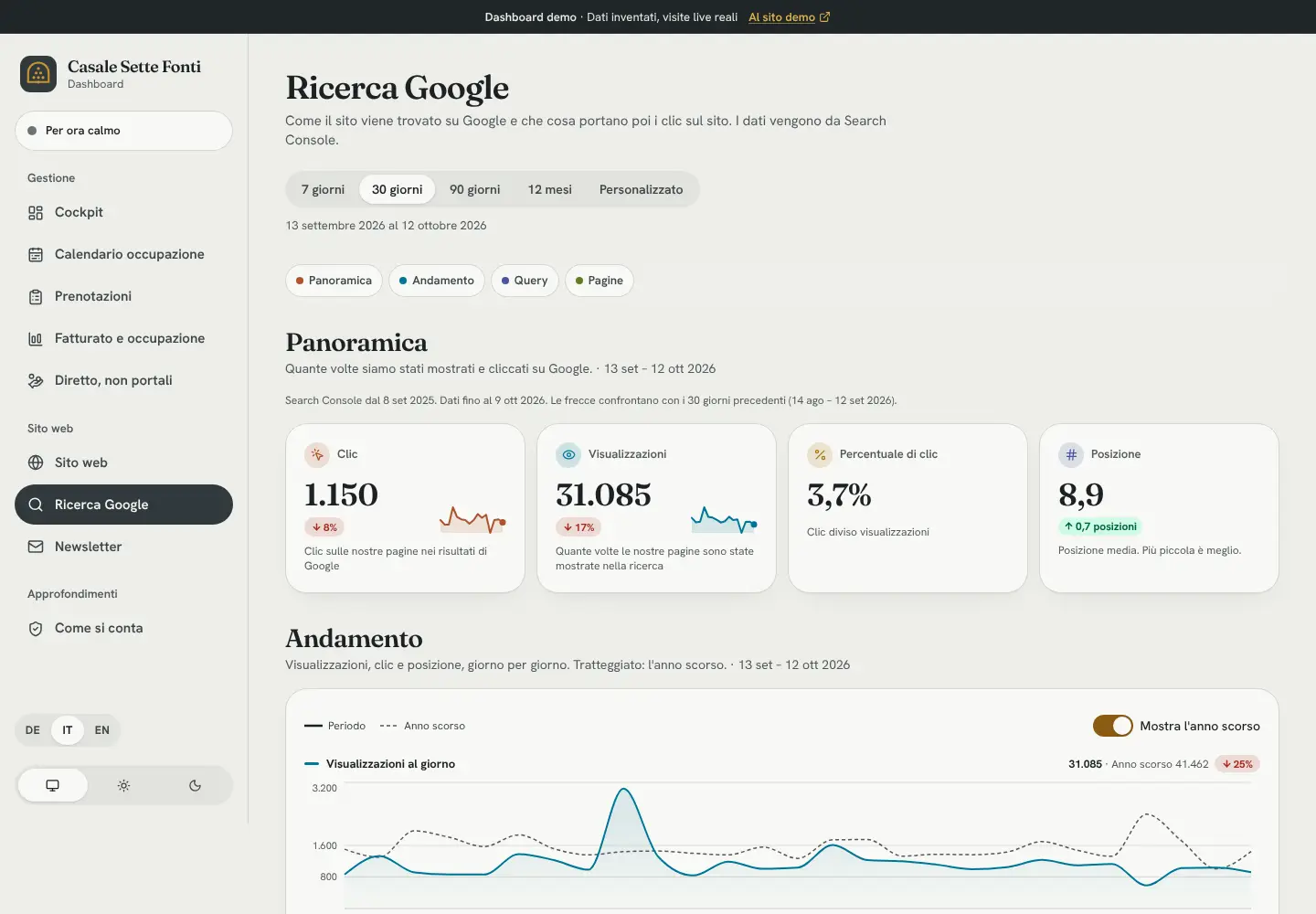Click the Sito web globe icon
Viewport: 1316px width, 914px height.
click(x=36, y=462)
